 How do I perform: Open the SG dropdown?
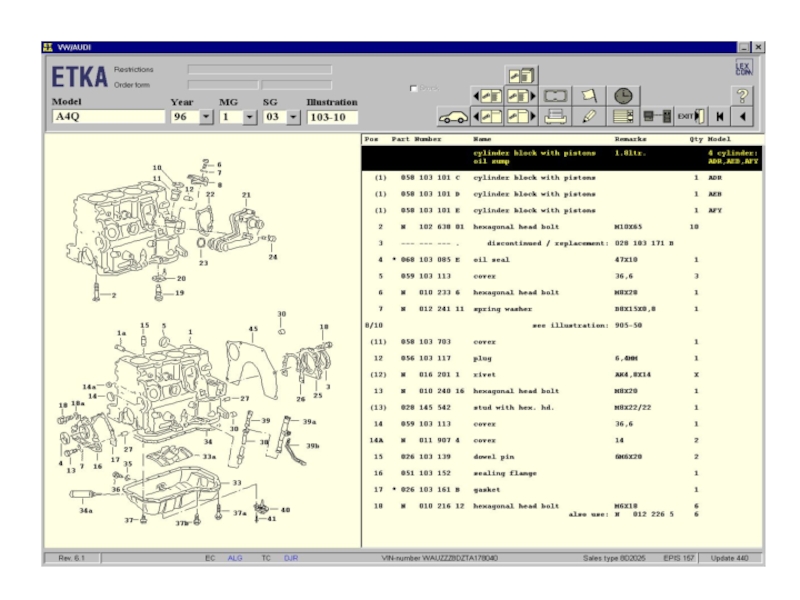click(293, 117)
